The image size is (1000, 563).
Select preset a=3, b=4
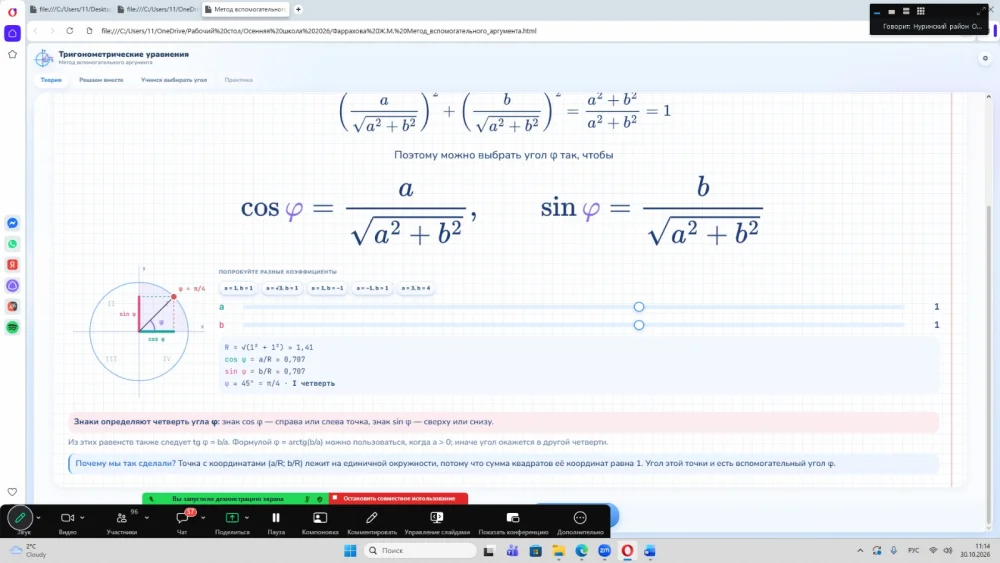coord(416,288)
